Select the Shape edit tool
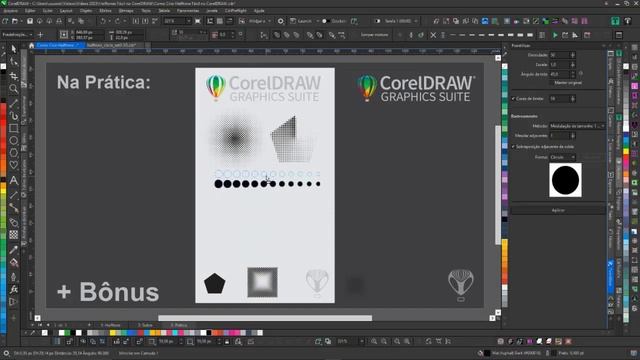Viewport: 640px width, 360px height. point(13,62)
